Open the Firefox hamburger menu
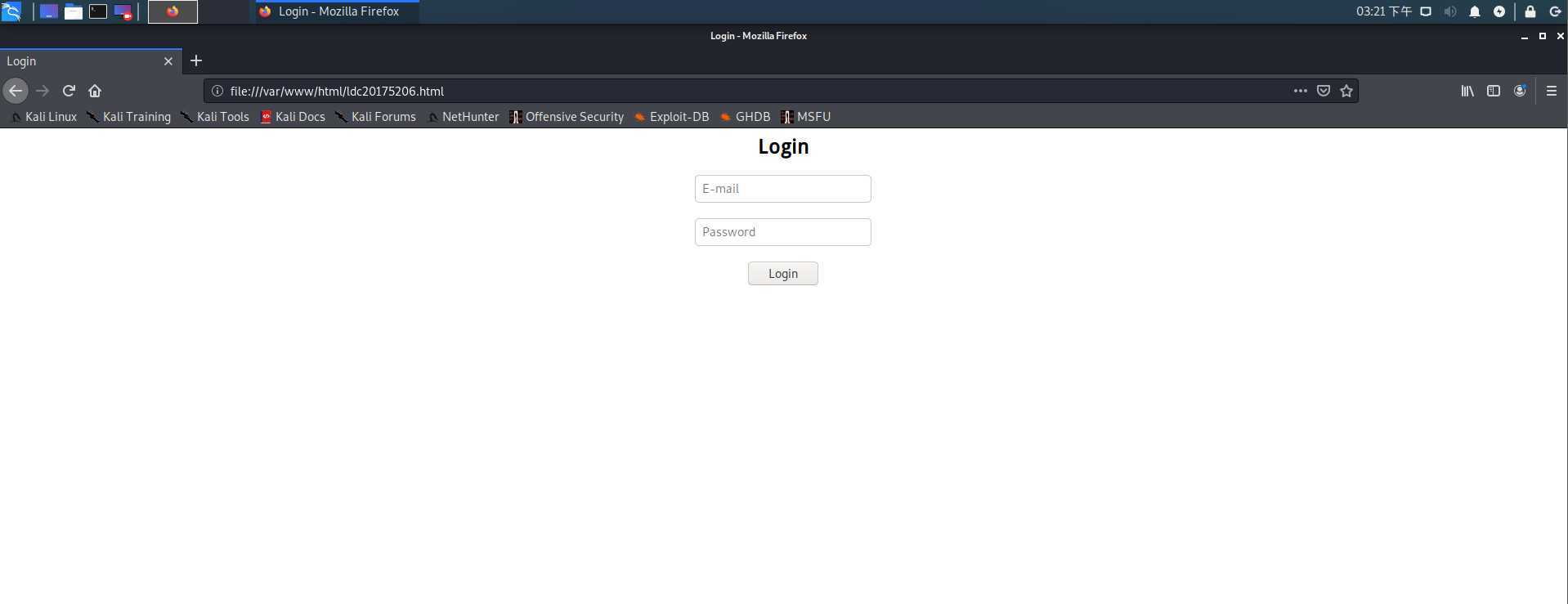The height and width of the screenshot is (604, 1568). 1551,91
